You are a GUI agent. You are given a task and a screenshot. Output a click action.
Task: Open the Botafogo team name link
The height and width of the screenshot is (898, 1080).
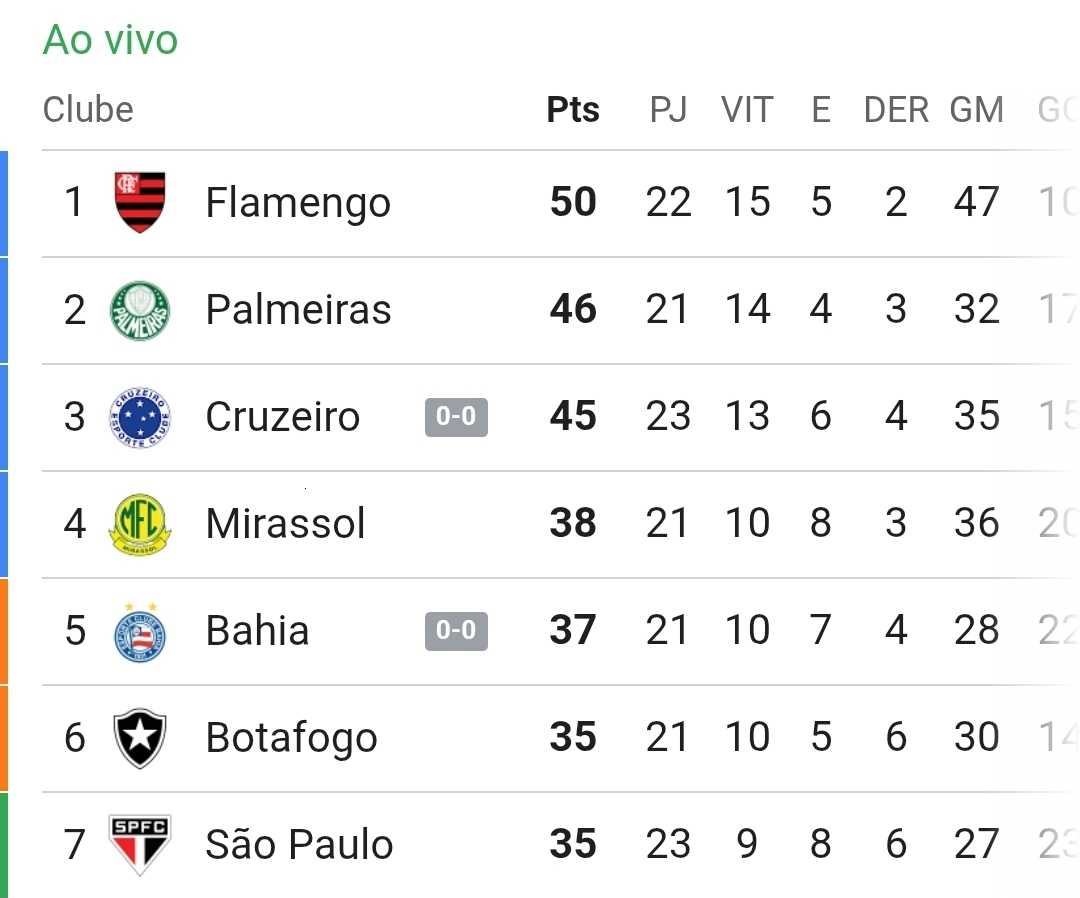pos(291,738)
